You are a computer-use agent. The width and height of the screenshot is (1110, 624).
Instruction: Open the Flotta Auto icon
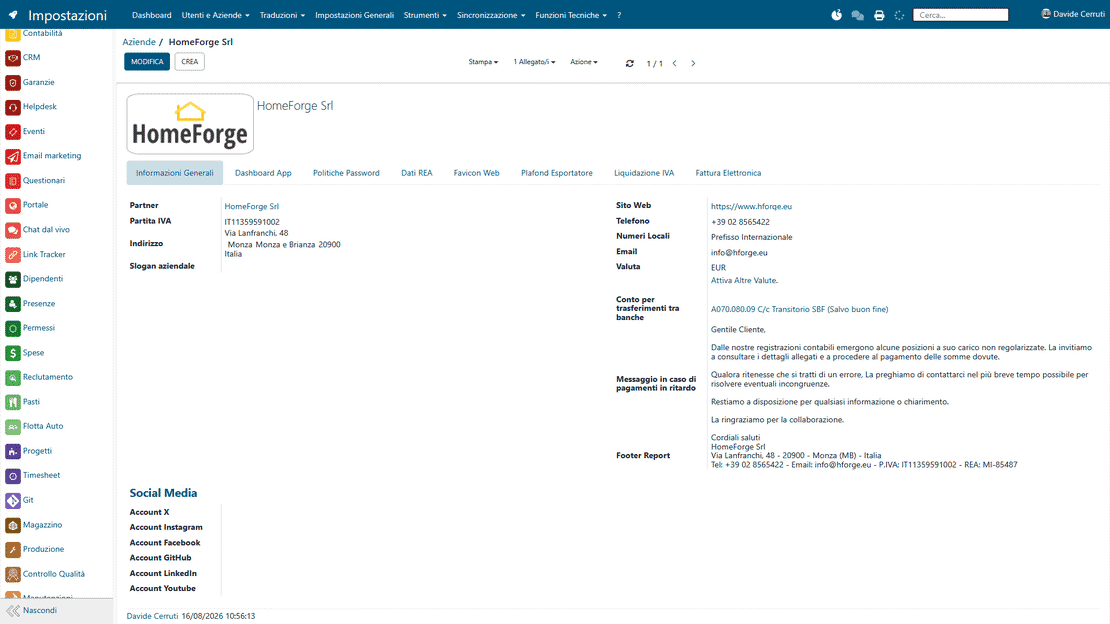[x=13, y=426]
